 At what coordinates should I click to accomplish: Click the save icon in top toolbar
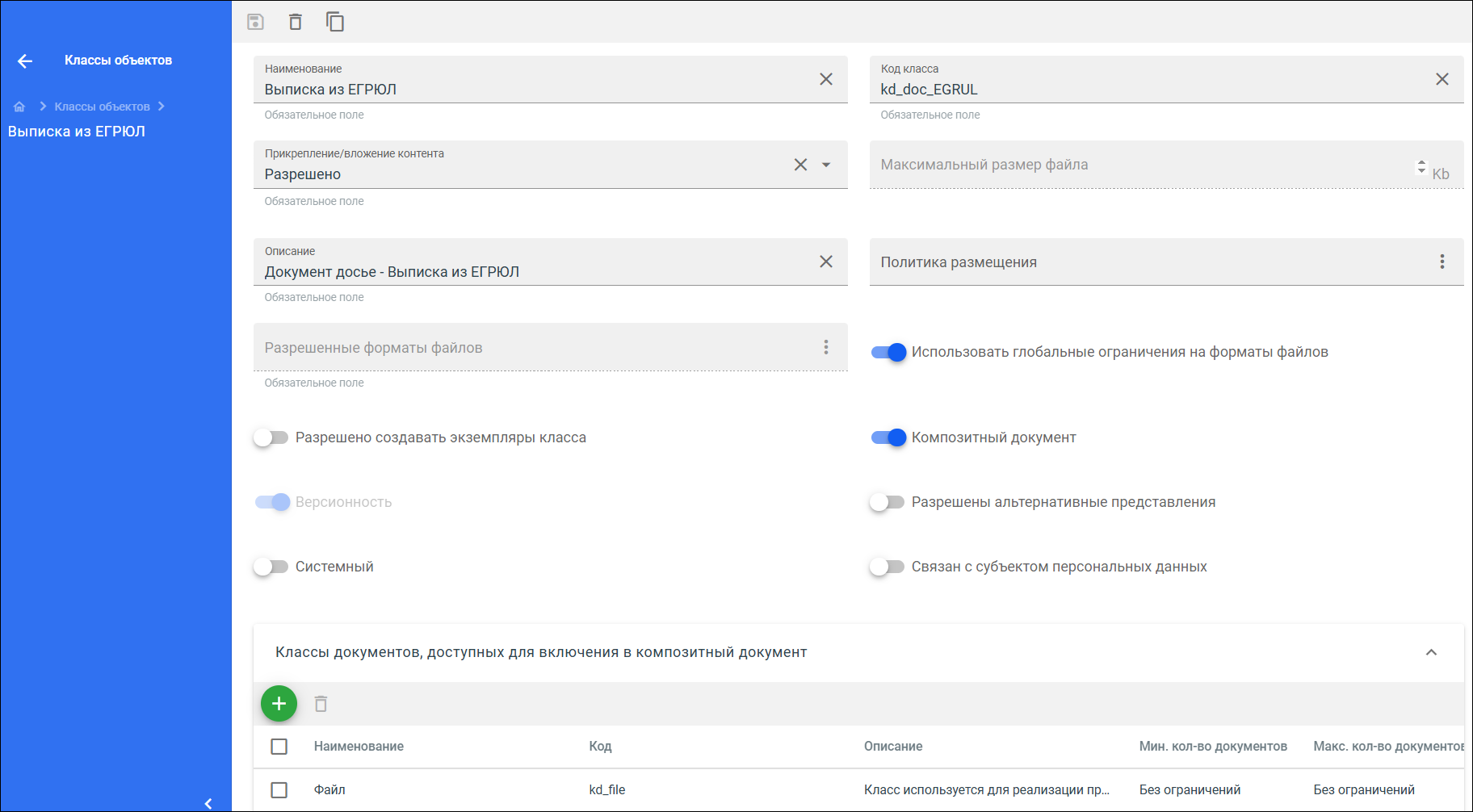[x=255, y=22]
